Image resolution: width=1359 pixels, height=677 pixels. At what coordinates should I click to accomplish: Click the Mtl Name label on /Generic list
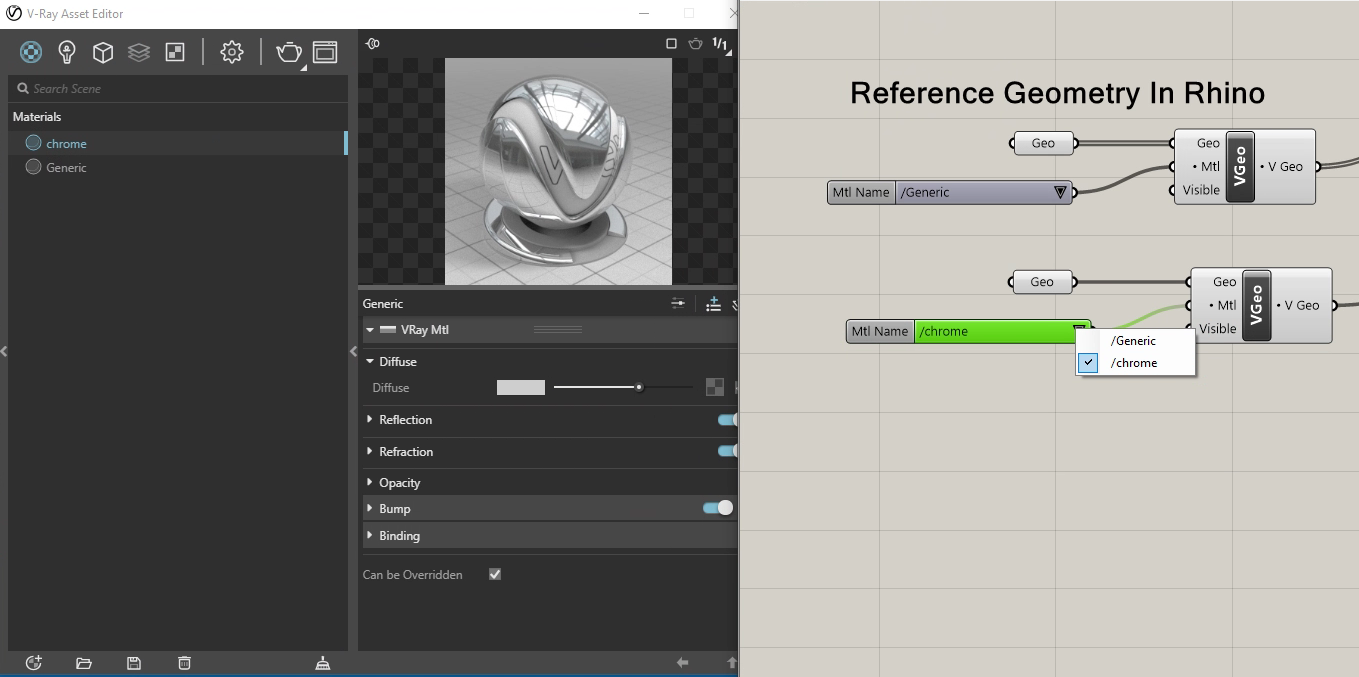pos(861,192)
